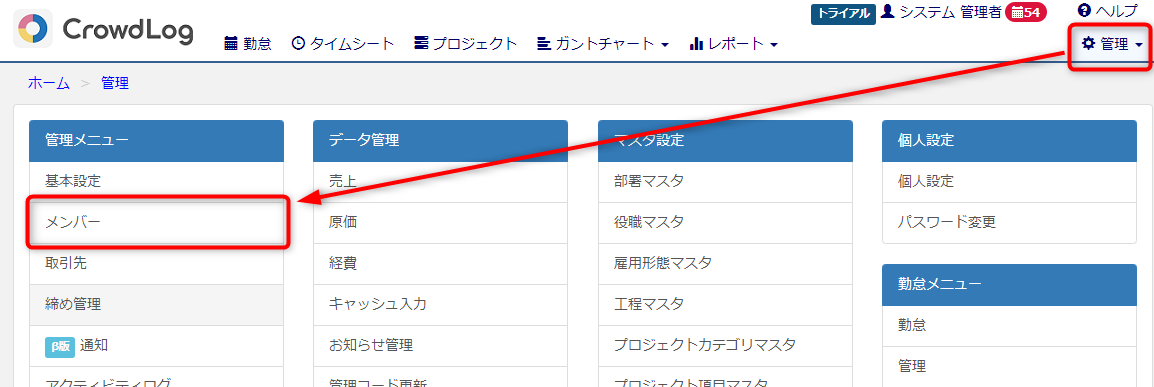
Task: Open 雇用形態マスタ under マスタ設定
Action: pyautogui.click(x=726, y=263)
